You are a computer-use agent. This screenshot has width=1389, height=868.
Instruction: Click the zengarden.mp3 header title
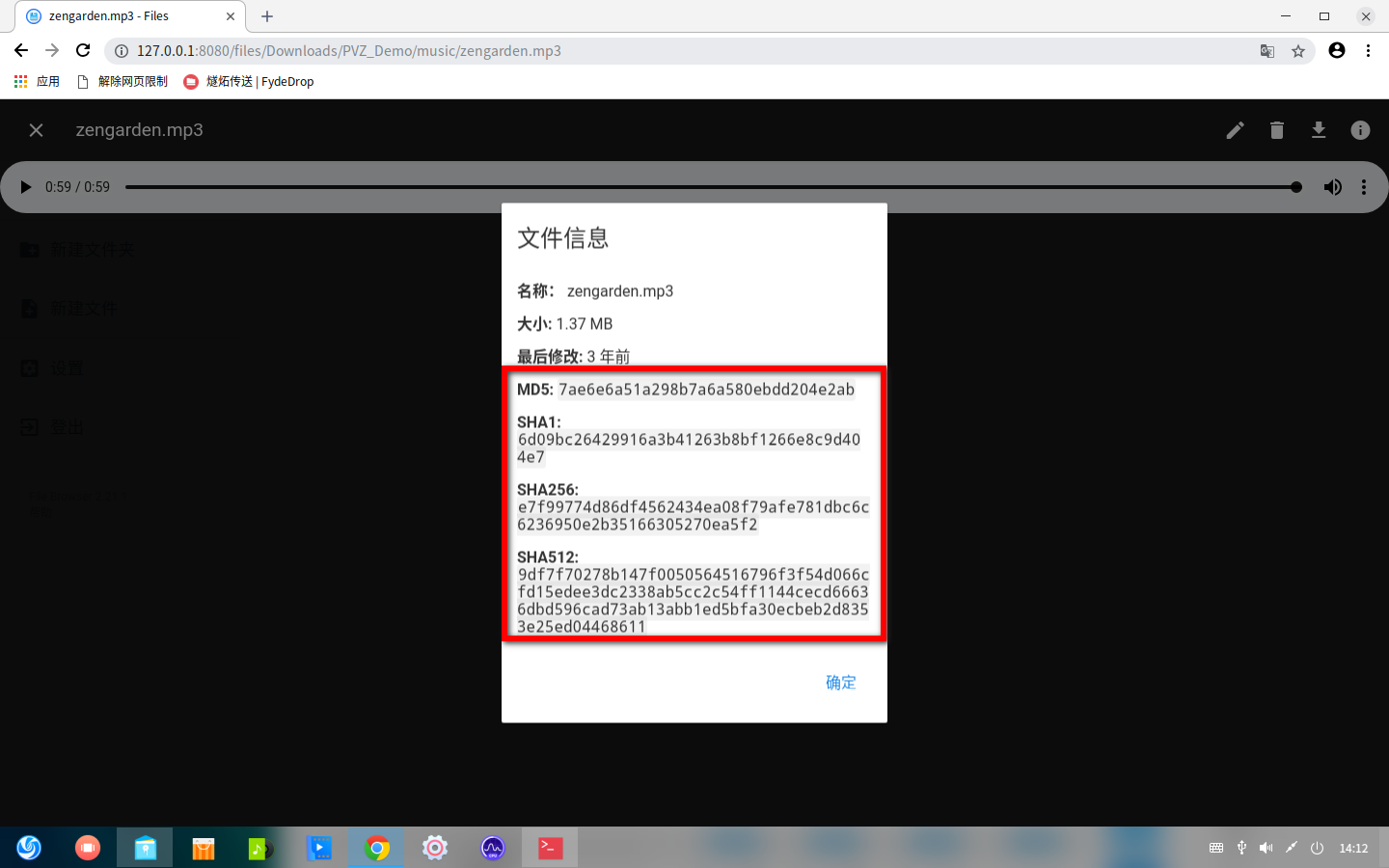[140, 130]
